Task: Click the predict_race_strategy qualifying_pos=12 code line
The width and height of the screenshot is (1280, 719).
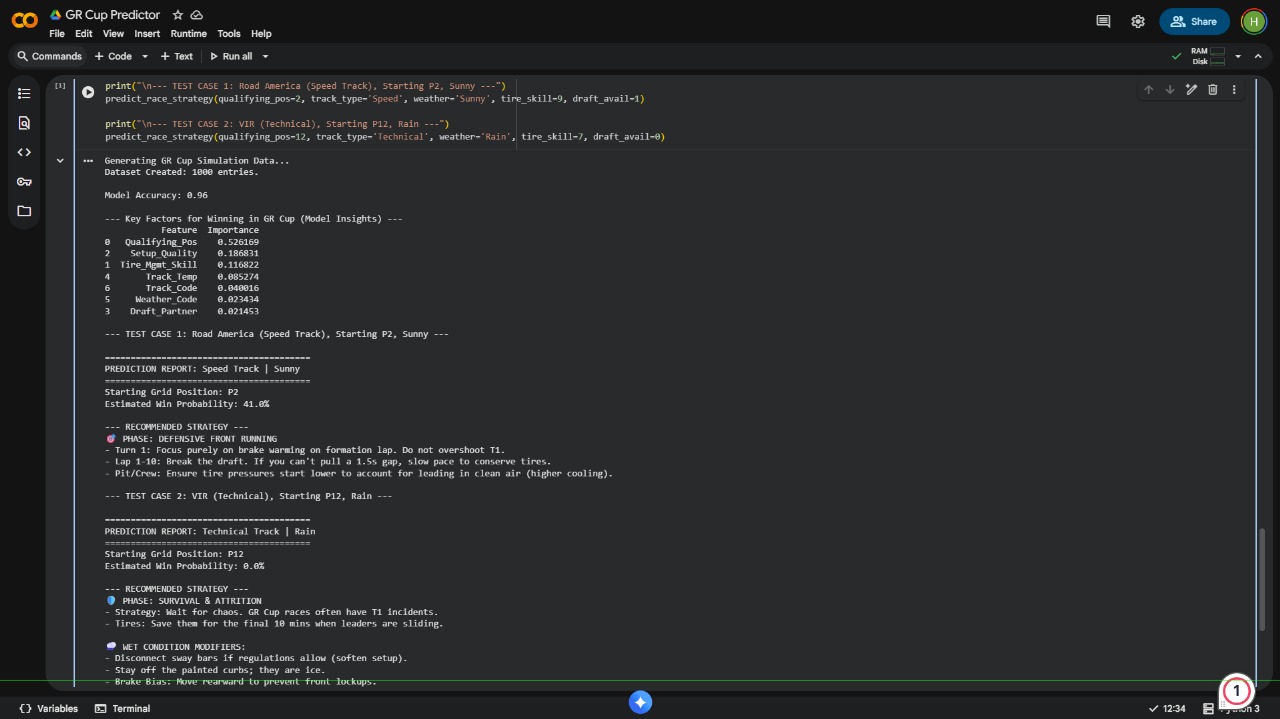Action: click(x=385, y=136)
